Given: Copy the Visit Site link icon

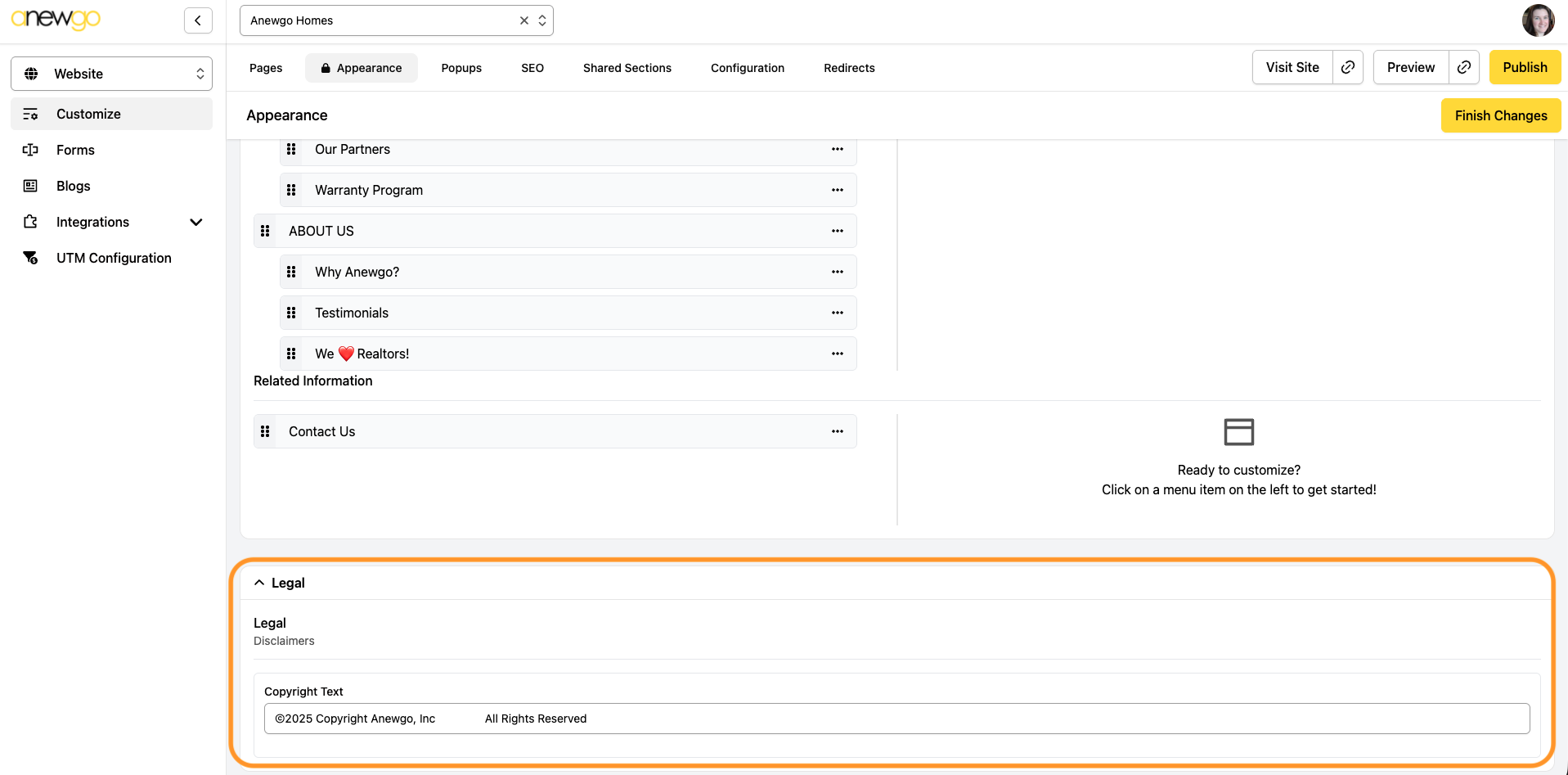Looking at the screenshot, I should (1348, 67).
